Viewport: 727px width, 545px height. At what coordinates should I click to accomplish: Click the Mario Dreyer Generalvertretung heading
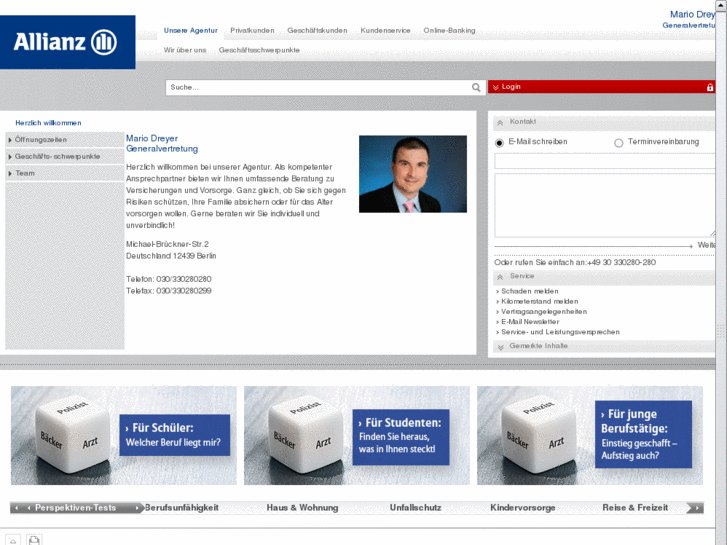(x=162, y=143)
